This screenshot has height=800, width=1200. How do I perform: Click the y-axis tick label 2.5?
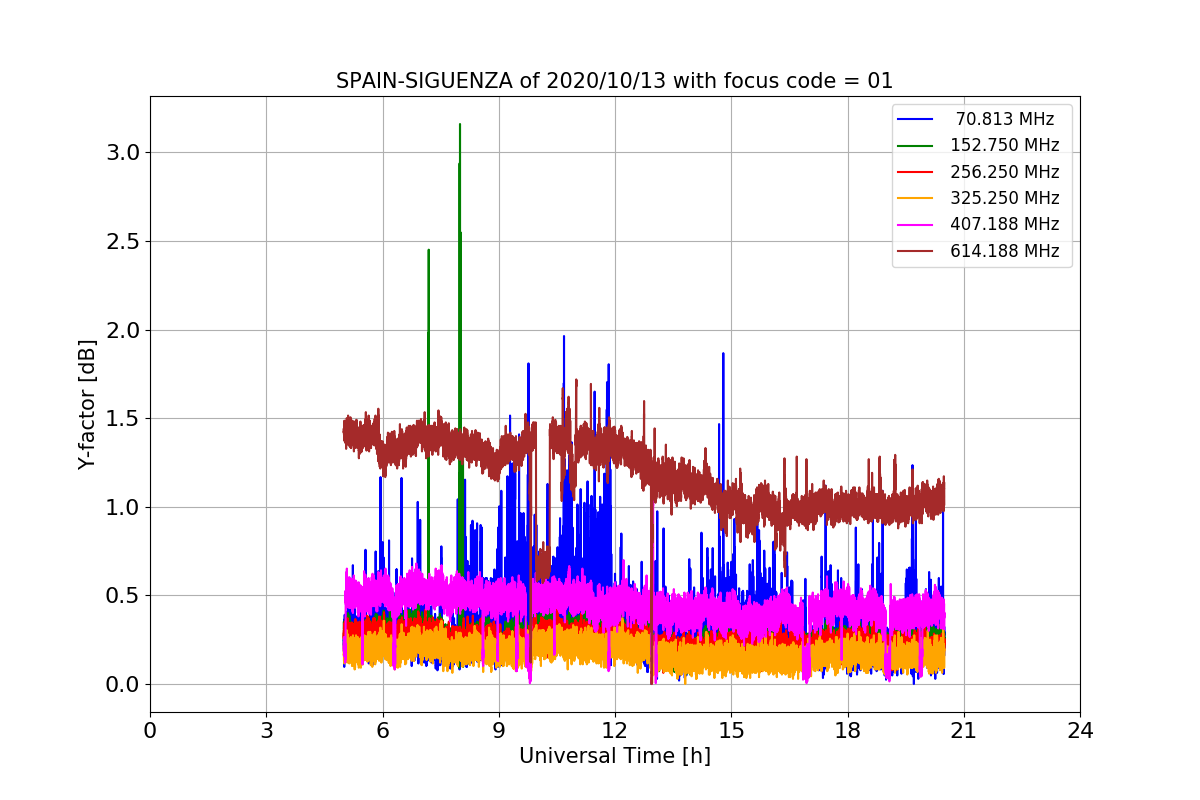(124, 241)
